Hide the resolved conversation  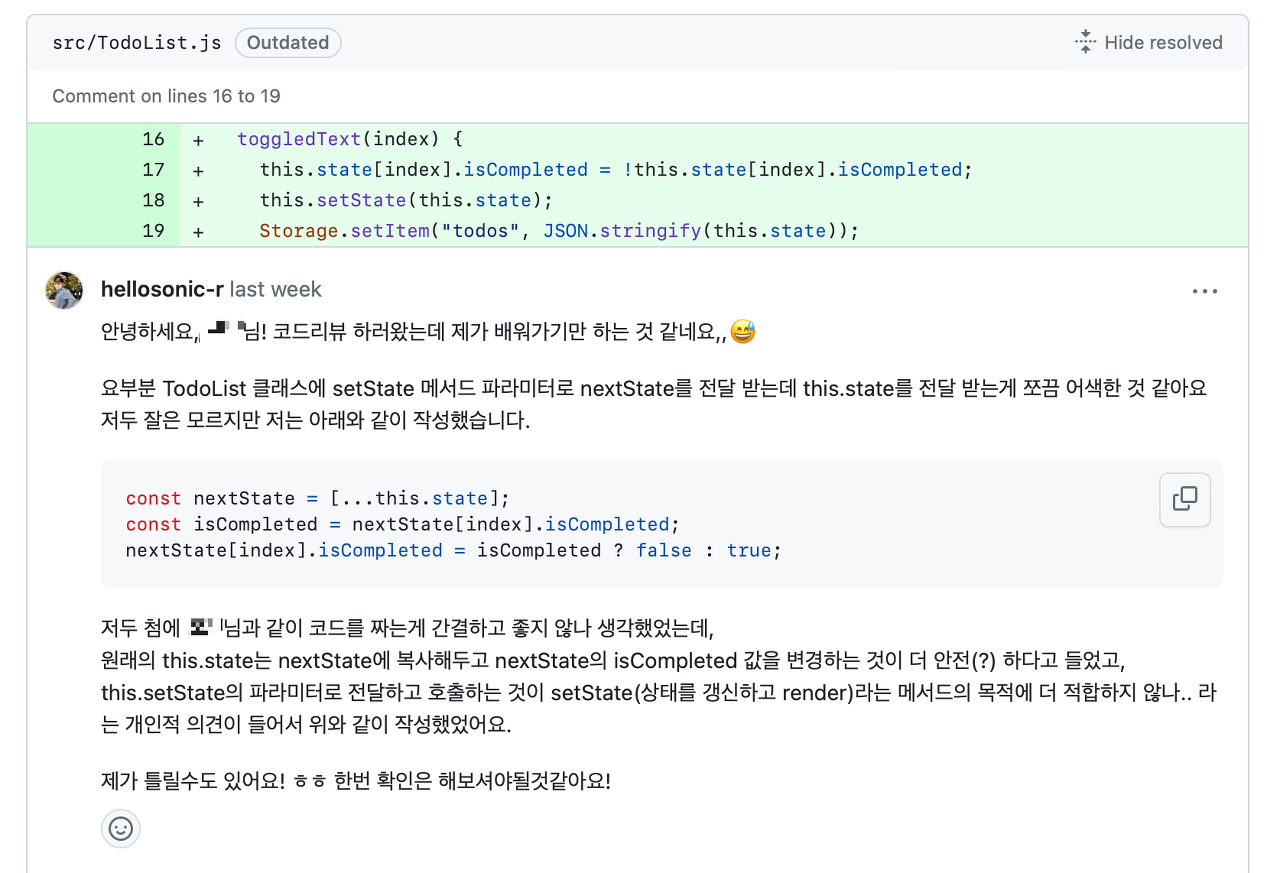tap(1148, 42)
